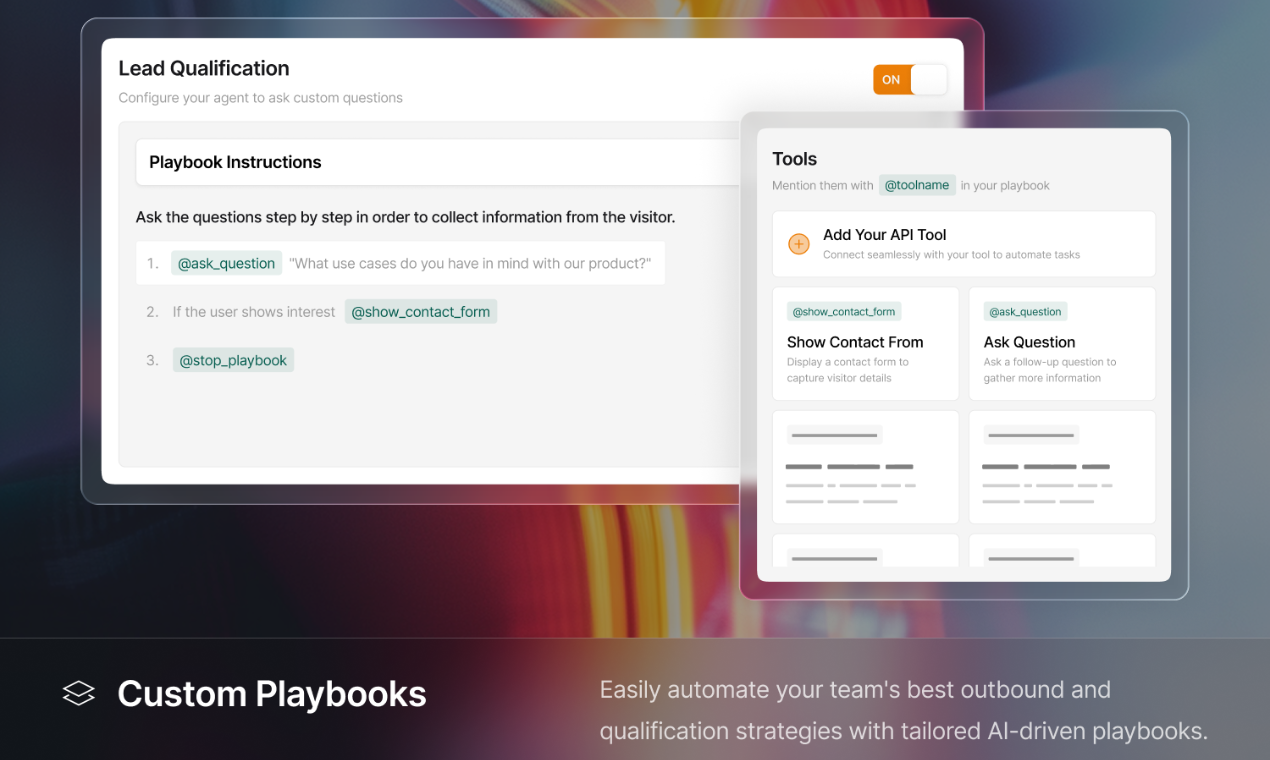The height and width of the screenshot is (760, 1270).
Task: Click "Ask a follow-up question" description text
Action: pyautogui.click(x=1050, y=370)
